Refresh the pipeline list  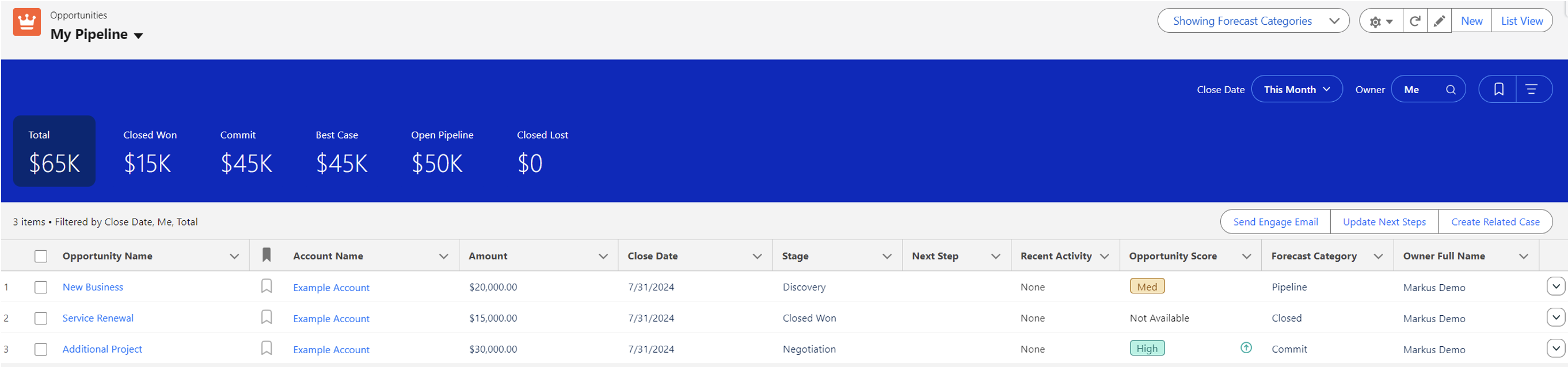click(1415, 21)
